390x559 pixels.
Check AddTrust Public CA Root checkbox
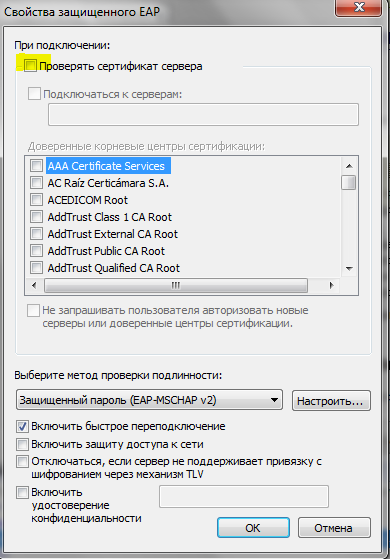[36, 251]
